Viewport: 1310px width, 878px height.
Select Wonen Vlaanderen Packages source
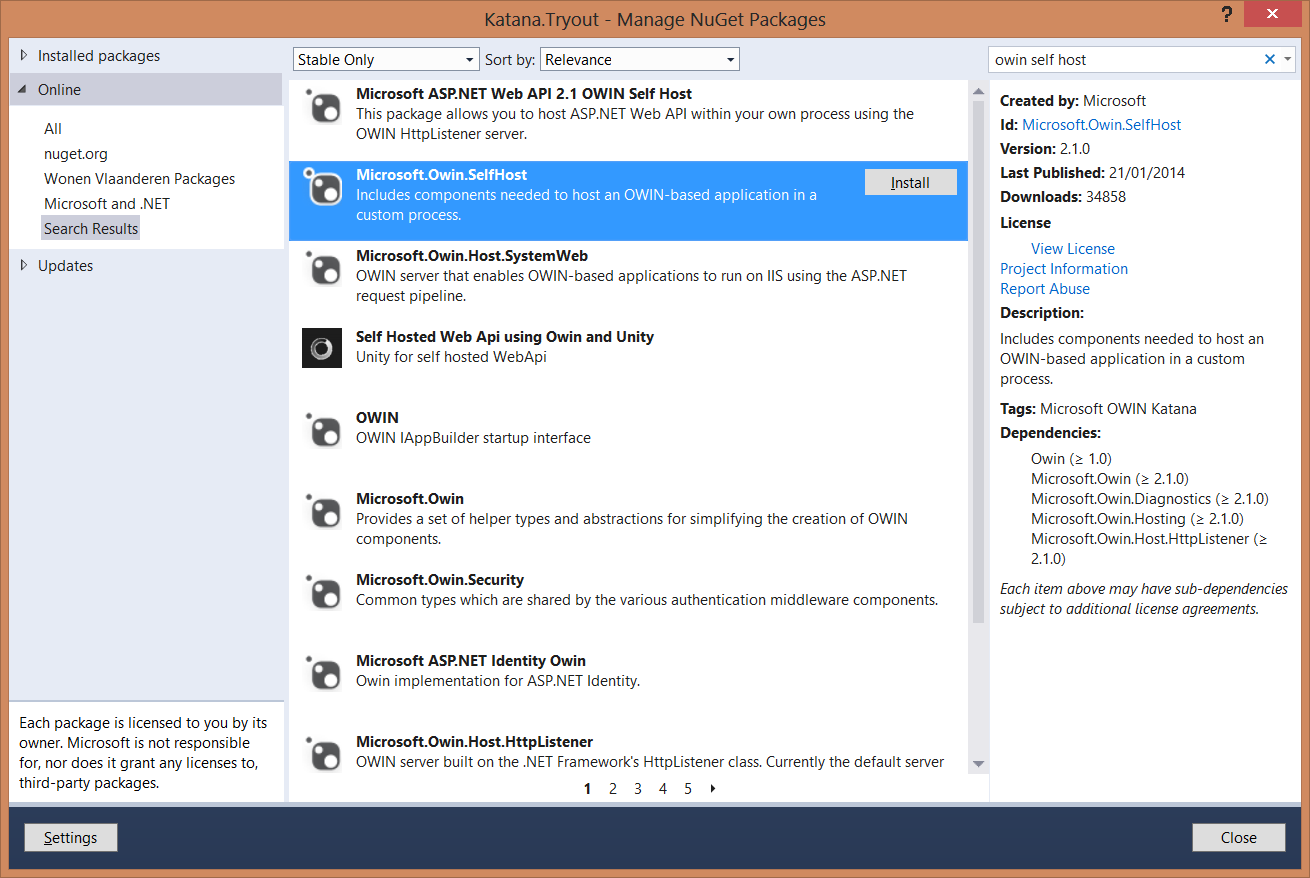(140, 178)
